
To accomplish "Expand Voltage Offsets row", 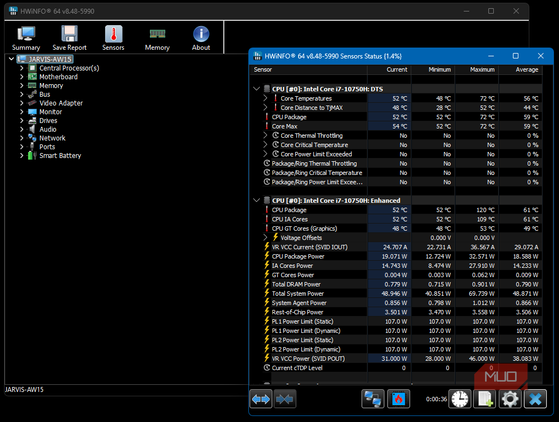I will (x=265, y=237).
